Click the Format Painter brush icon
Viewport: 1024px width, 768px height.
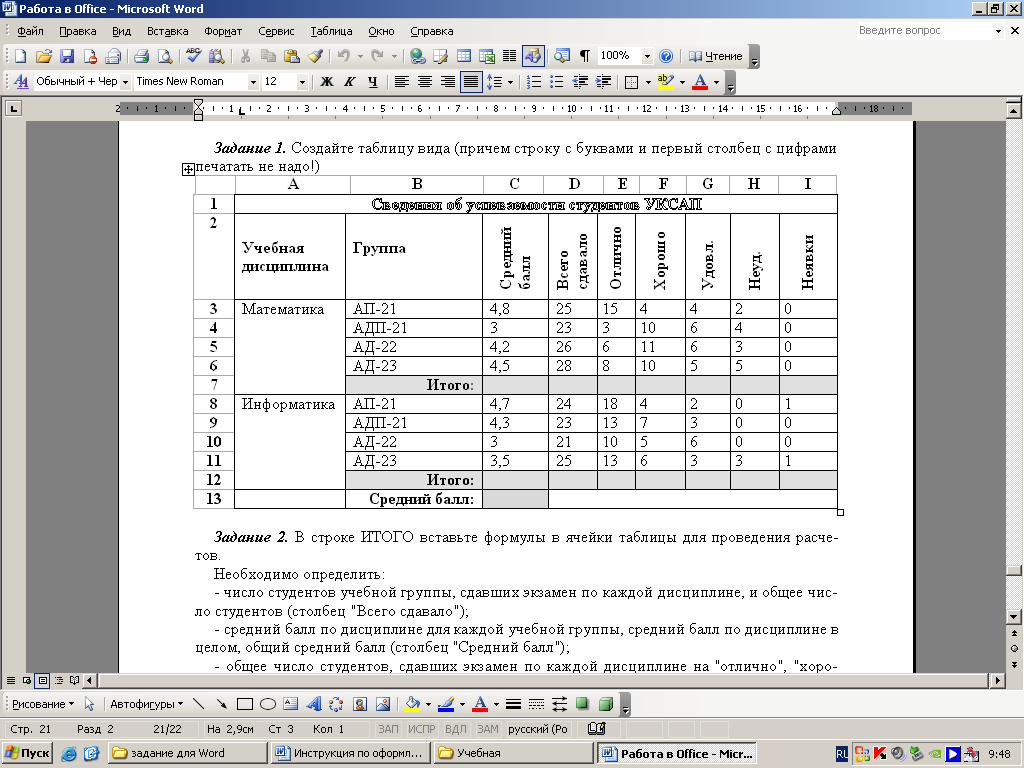click(315, 56)
